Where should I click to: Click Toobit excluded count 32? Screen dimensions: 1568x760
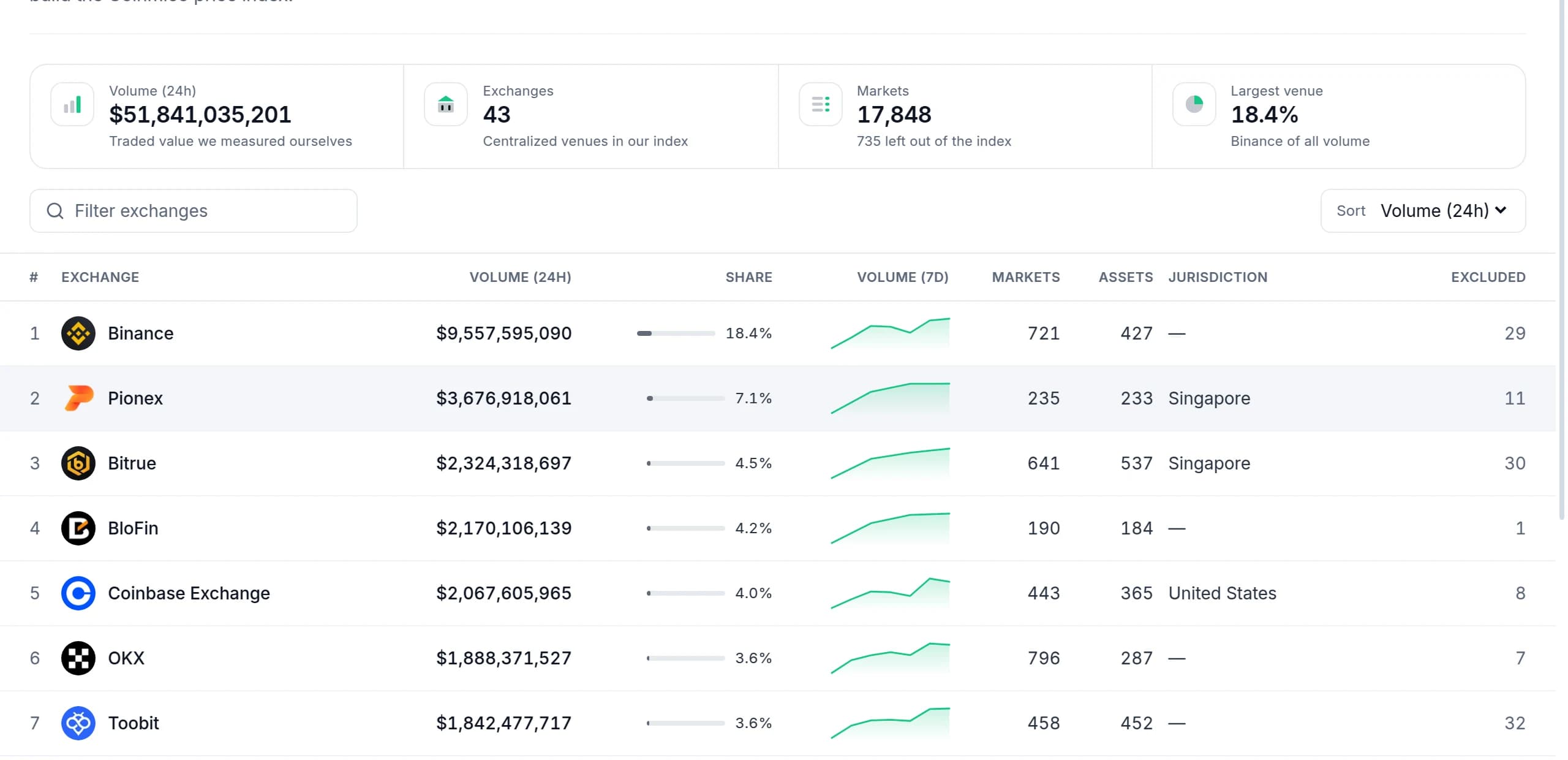1515,723
